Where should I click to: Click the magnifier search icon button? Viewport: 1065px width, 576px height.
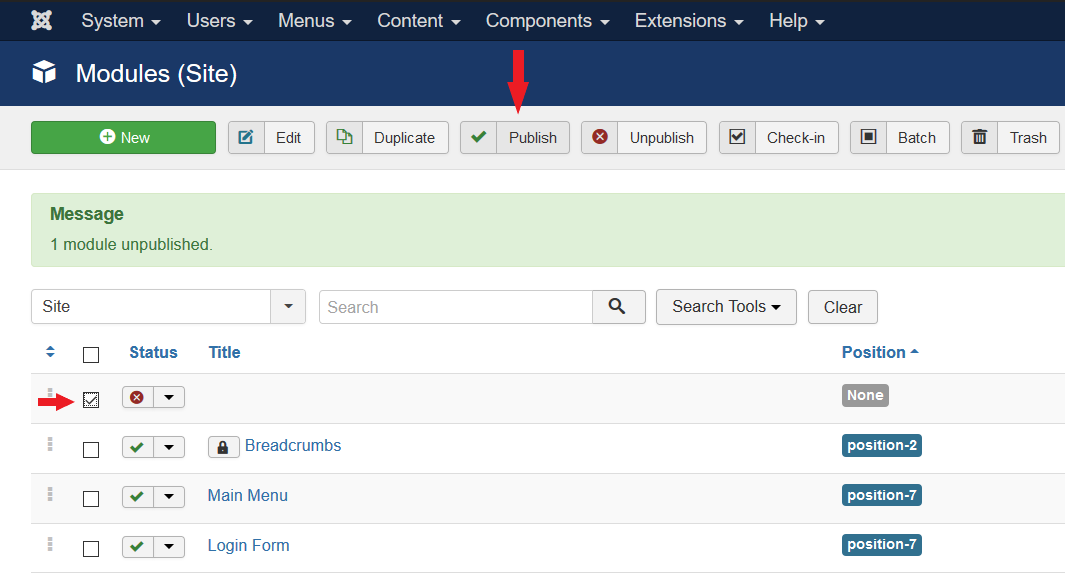[x=617, y=307]
